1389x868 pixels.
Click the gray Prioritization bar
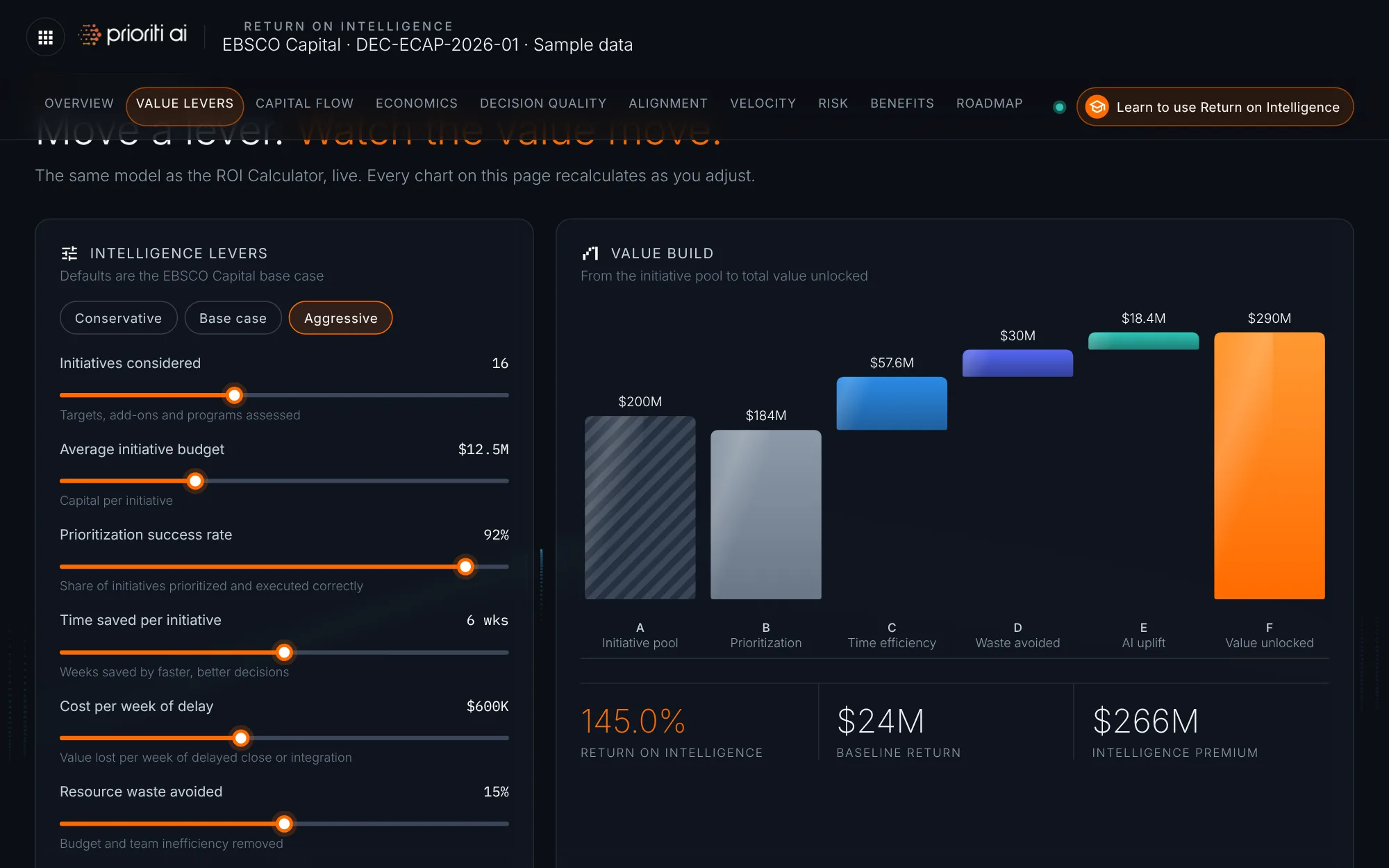pos(766,515)
